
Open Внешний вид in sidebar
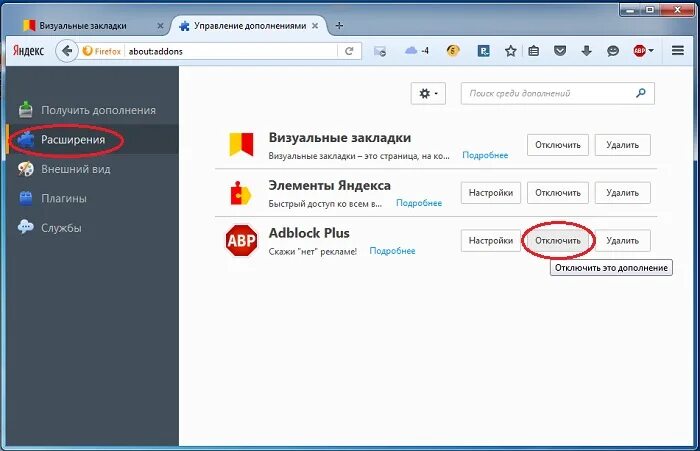point(92,169)
